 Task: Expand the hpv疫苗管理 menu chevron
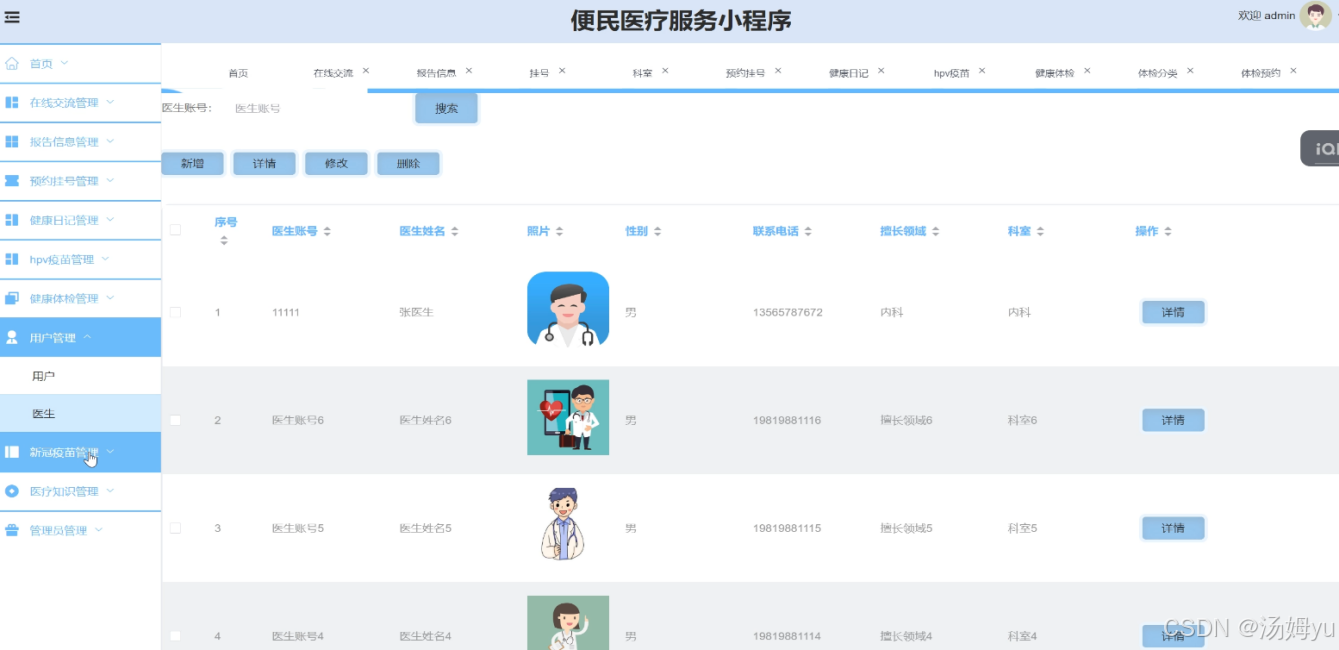pyautogui.click(x=105, y=259)
